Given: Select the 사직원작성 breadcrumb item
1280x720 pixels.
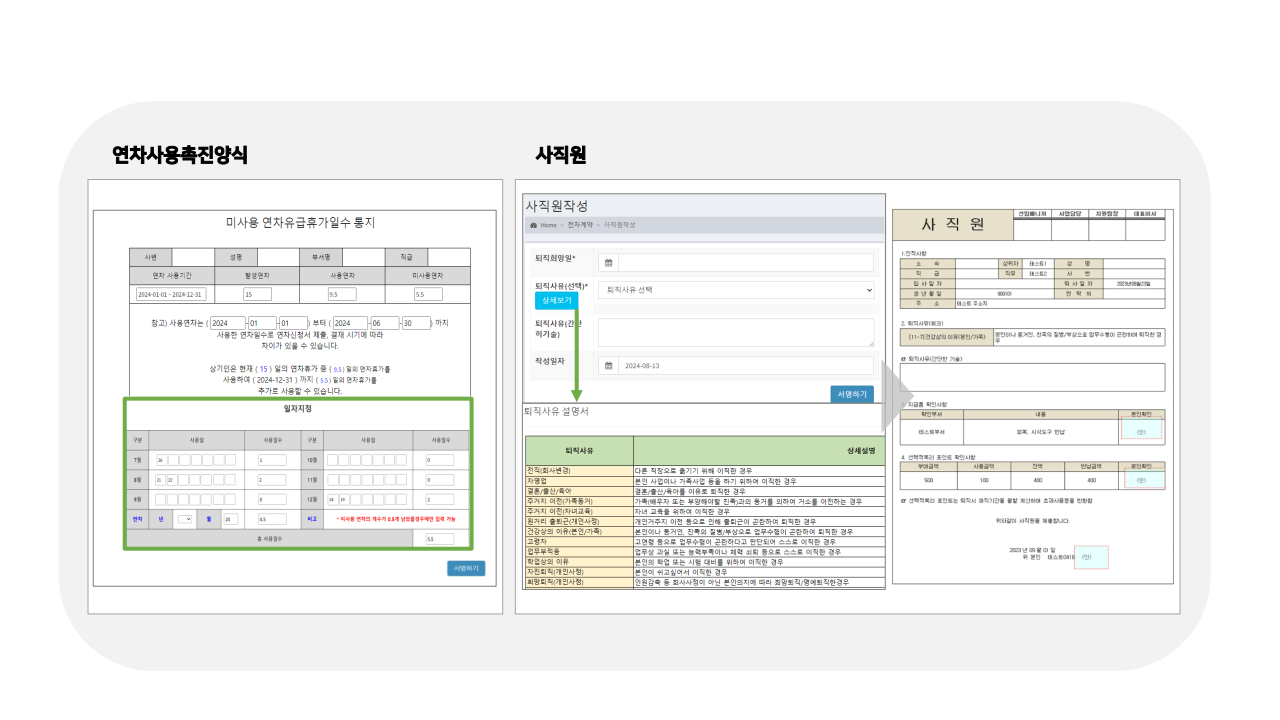Looking at the screenshot, I should click(622, 225).
